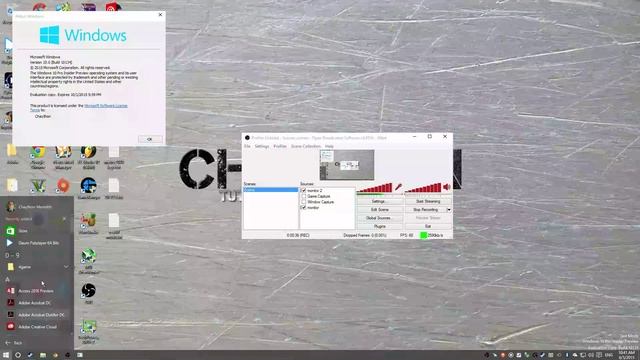Viewport: 640px width, 360px height.
Task: Open the Microsoft Software License Terms link
Action: pyautogui.click(x=80, y=108)
